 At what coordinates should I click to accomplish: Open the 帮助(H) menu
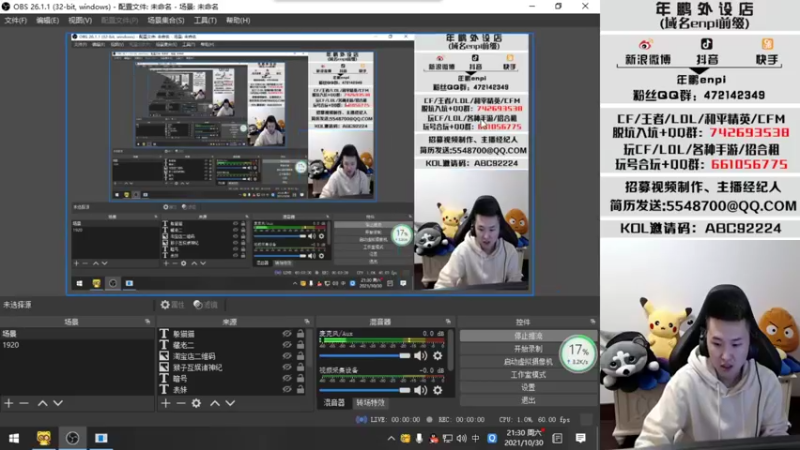coord(238,20)
